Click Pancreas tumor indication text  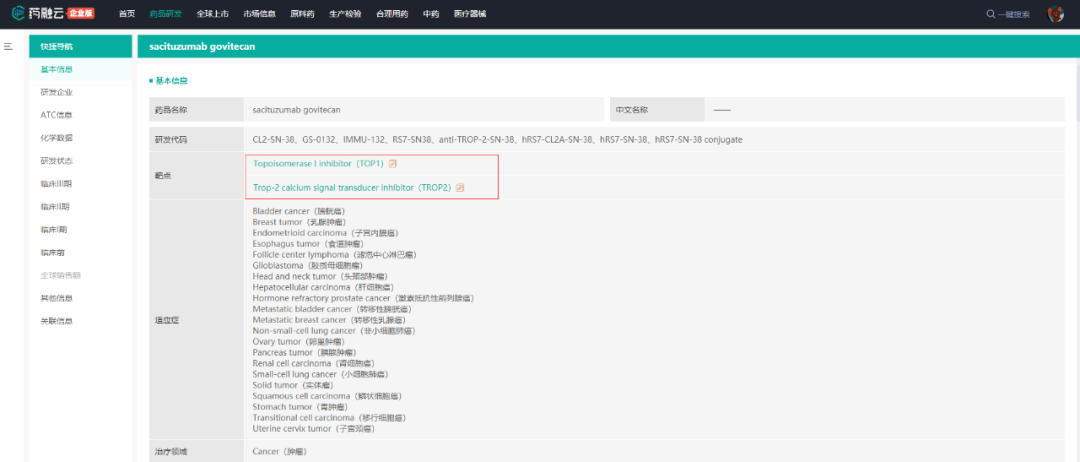(304, 353)
